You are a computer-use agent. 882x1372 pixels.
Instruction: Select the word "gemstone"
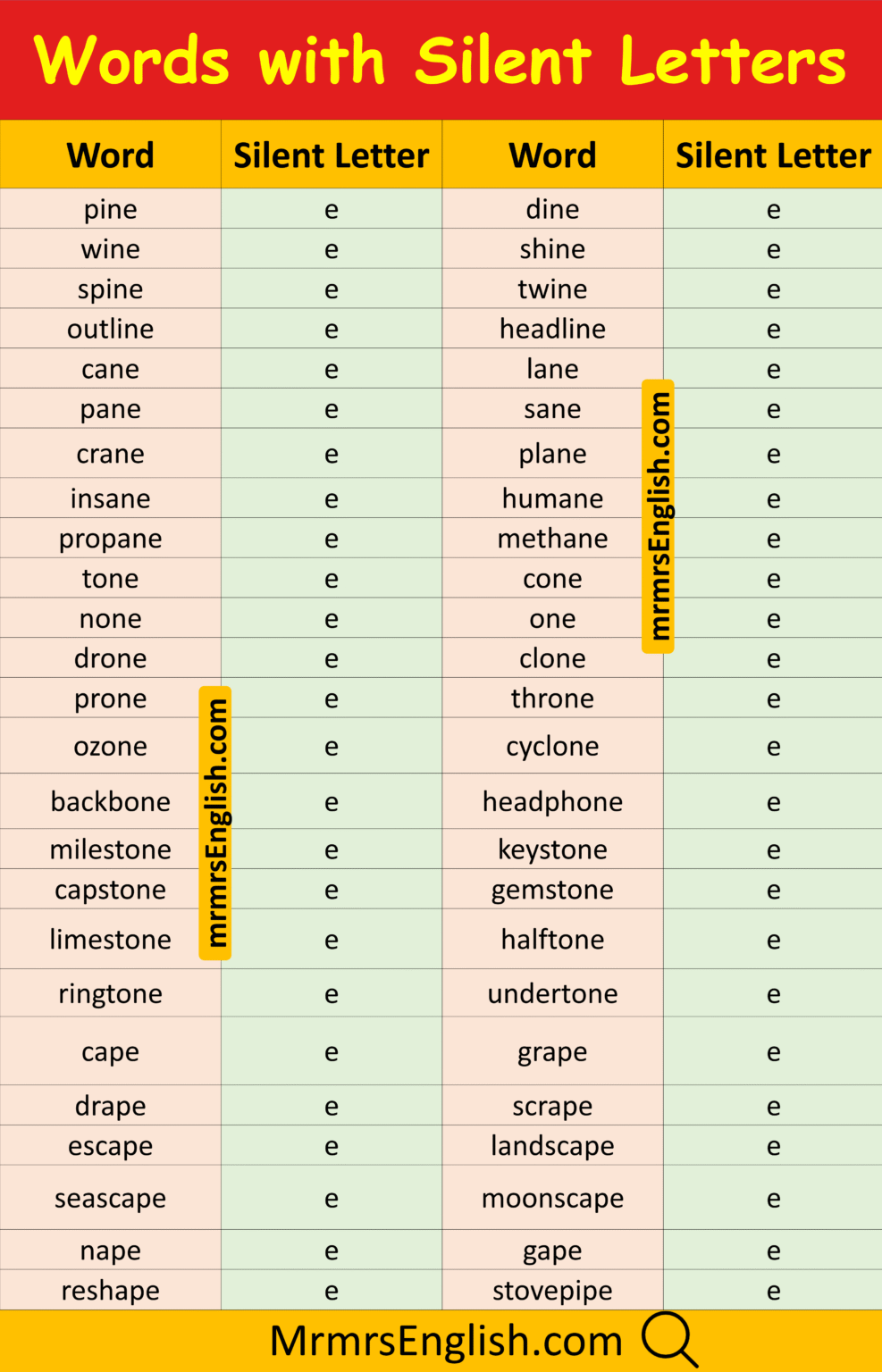coord(552,890)
